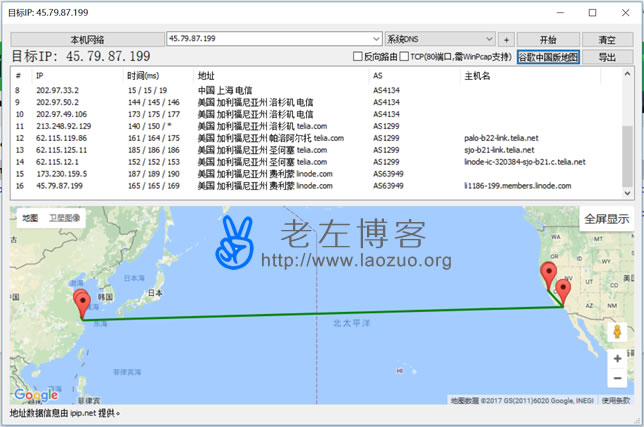Viewport: 644px width, 427px height.
Task: Switch to 谷歌中国版地图 map
Action: (x=548, y=57)
